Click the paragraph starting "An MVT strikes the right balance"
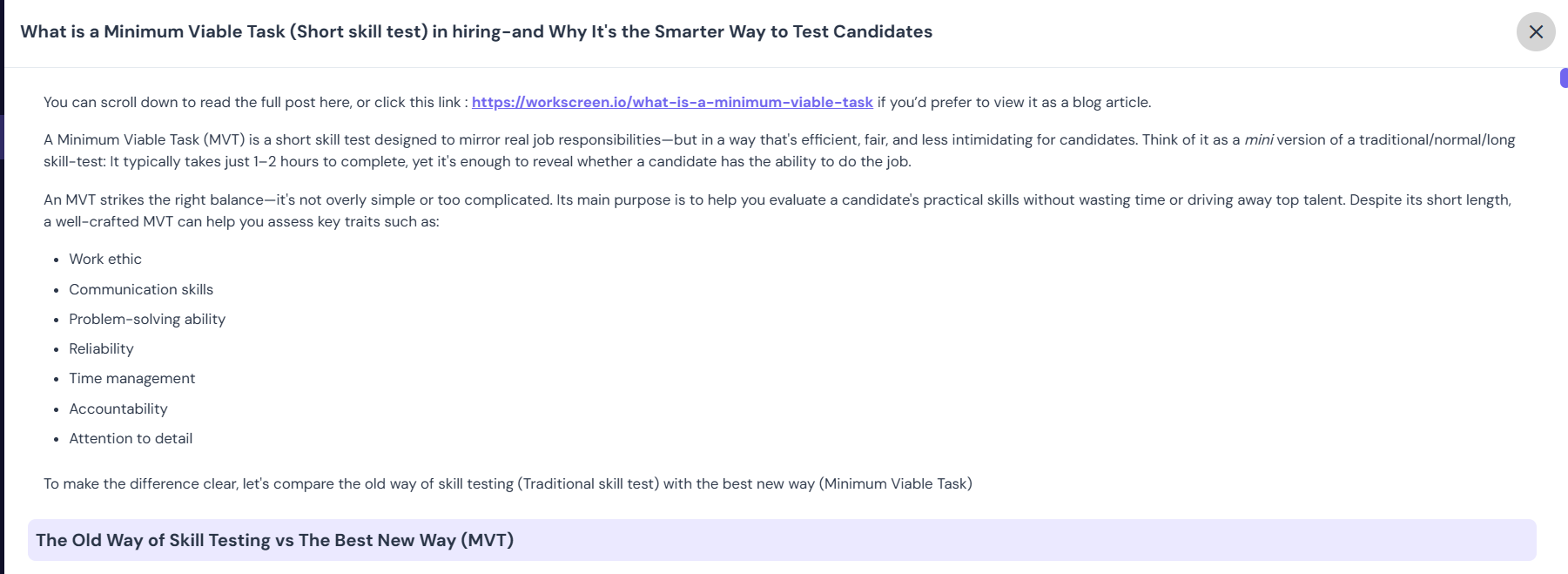This screenshot has height=574, width=1568. tap(777, 211)
